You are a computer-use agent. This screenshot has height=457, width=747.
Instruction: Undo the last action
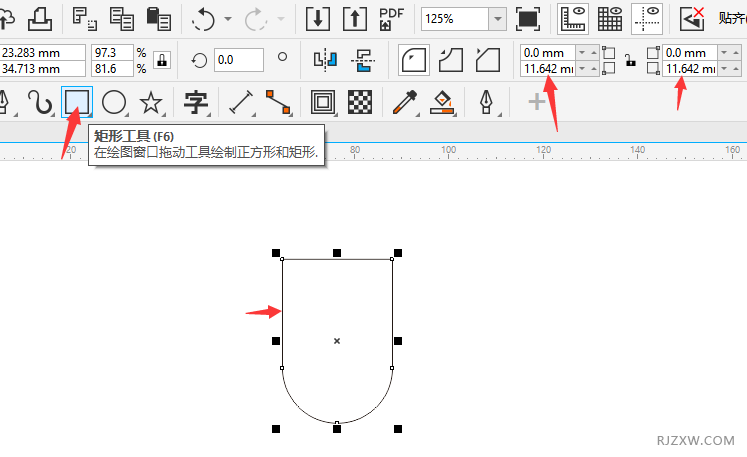203,20
